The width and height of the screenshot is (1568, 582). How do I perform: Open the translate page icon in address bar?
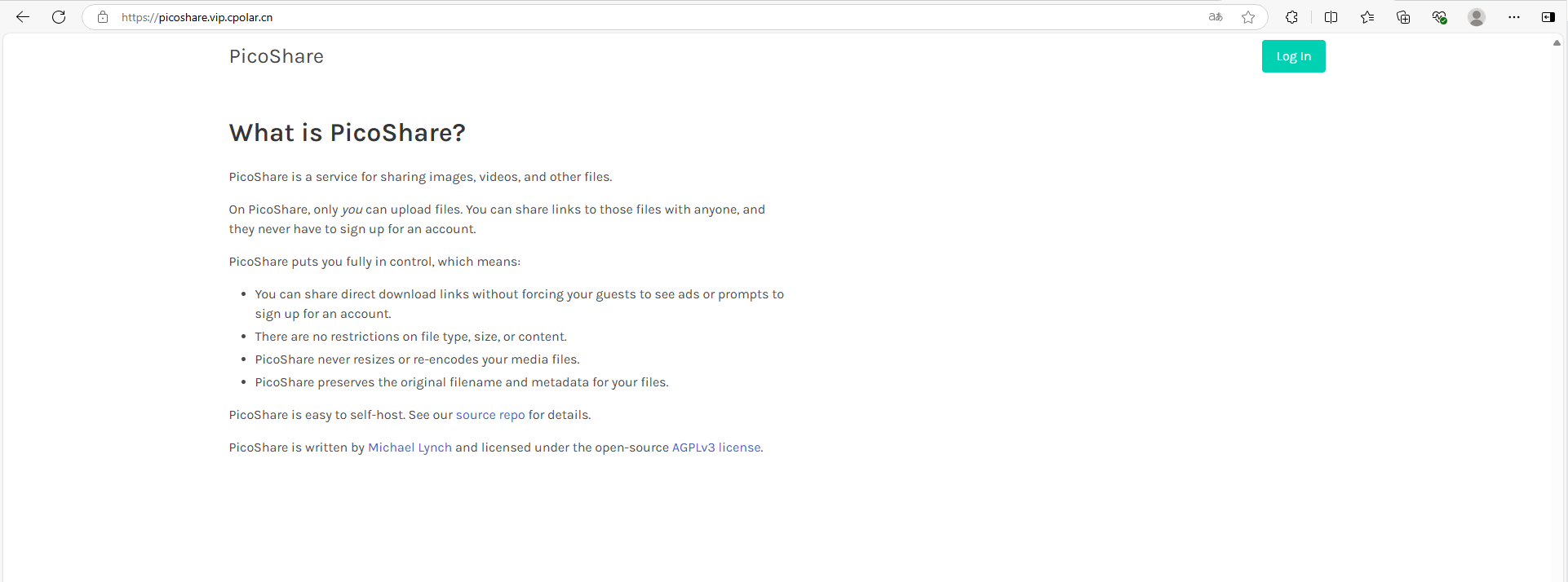[x=1216, y=17]
